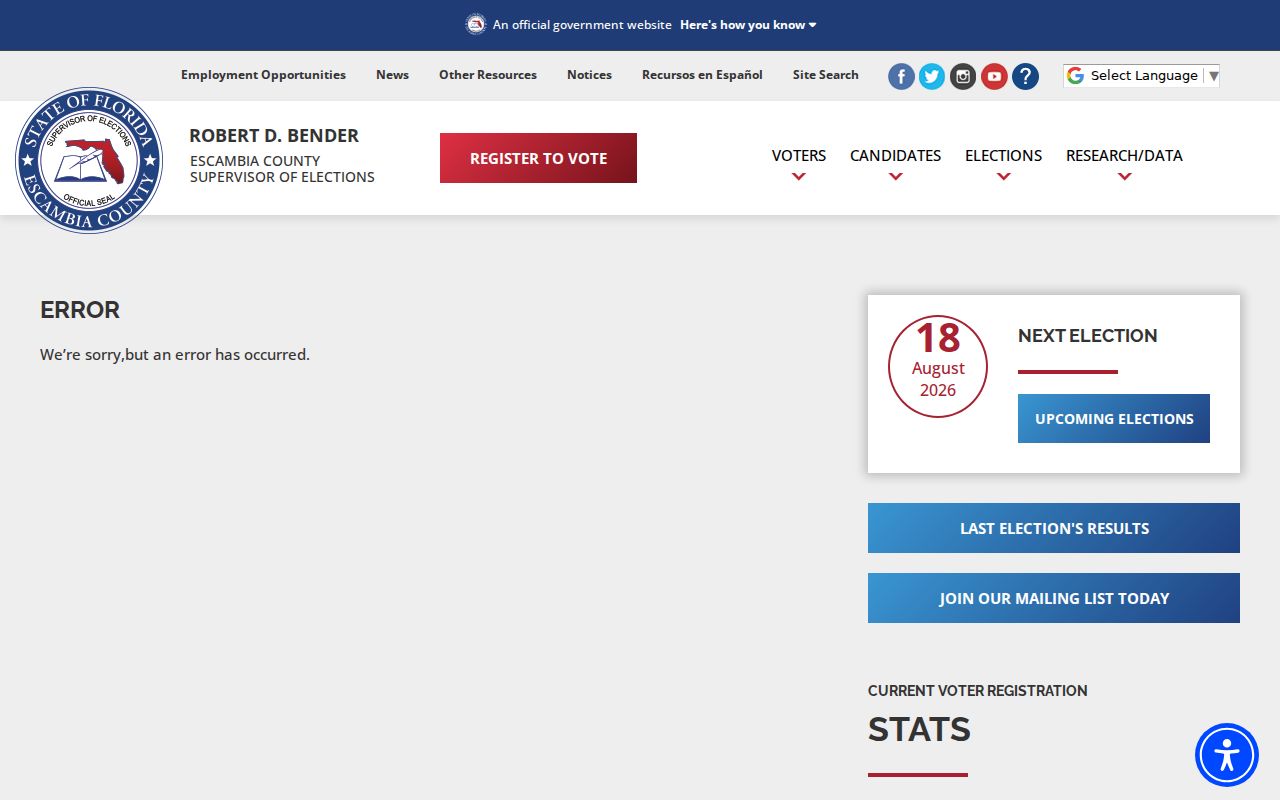Viewport: 1280px width, 800px height.
Task: Click the government seal icon in banner
Action: [476, 24]
